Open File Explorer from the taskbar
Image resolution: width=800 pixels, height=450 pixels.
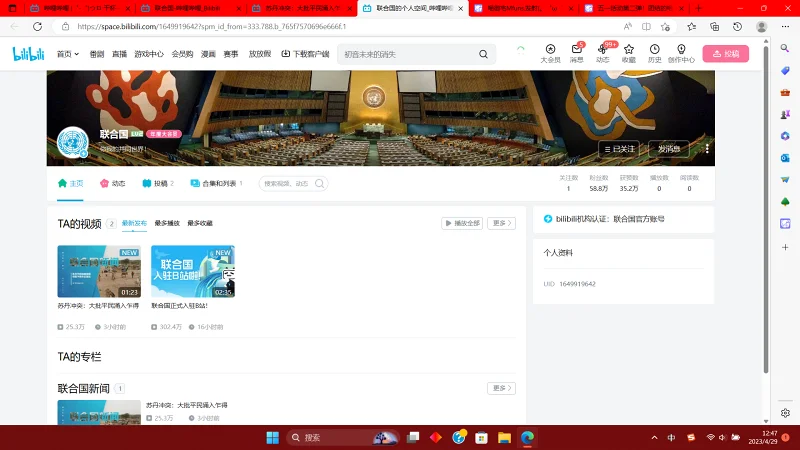click(504, 438)
